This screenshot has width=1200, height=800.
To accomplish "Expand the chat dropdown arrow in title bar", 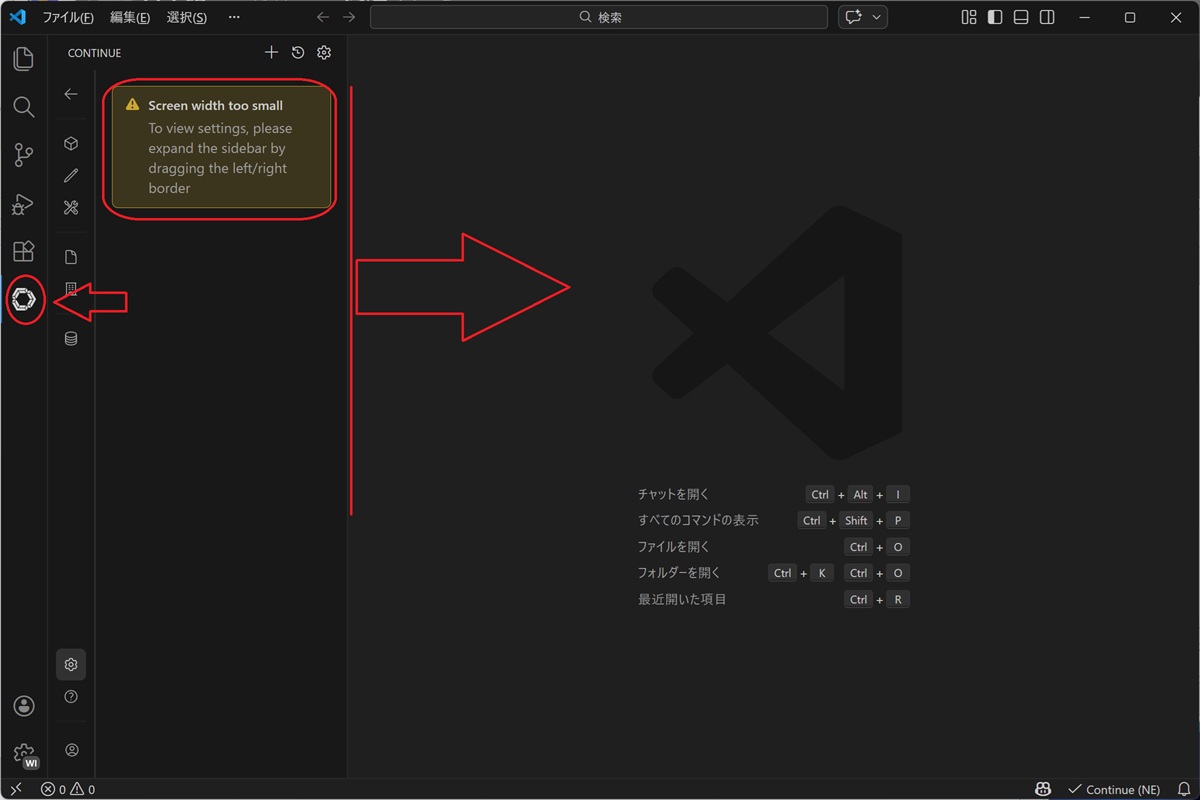I will 877,17.
